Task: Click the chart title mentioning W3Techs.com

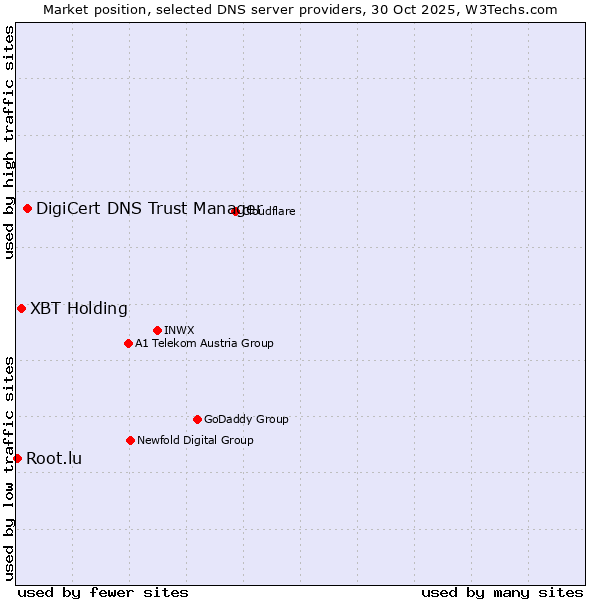Action: click(300, 9)
